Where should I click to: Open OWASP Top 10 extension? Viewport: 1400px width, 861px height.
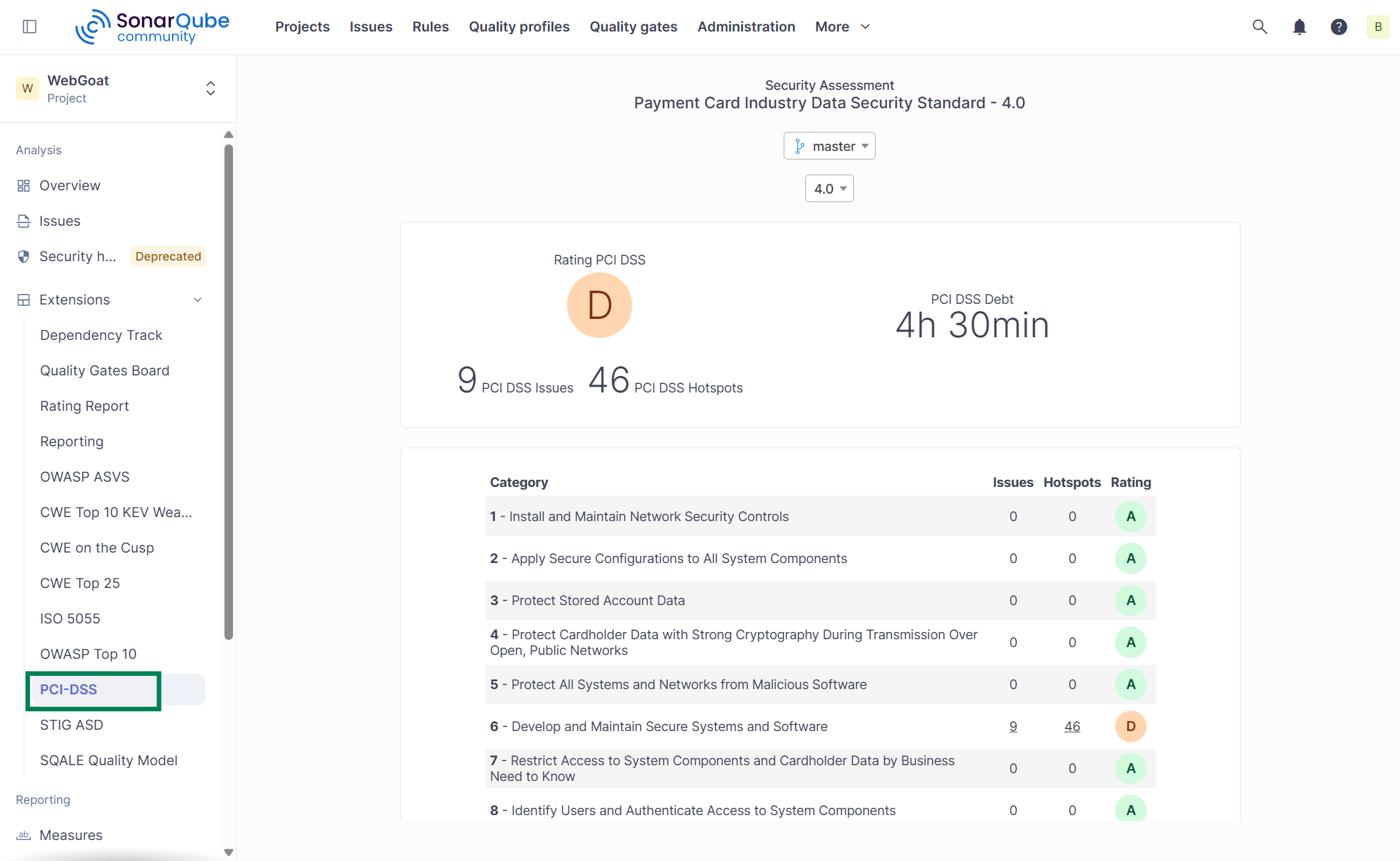click(x=89, y=654)
